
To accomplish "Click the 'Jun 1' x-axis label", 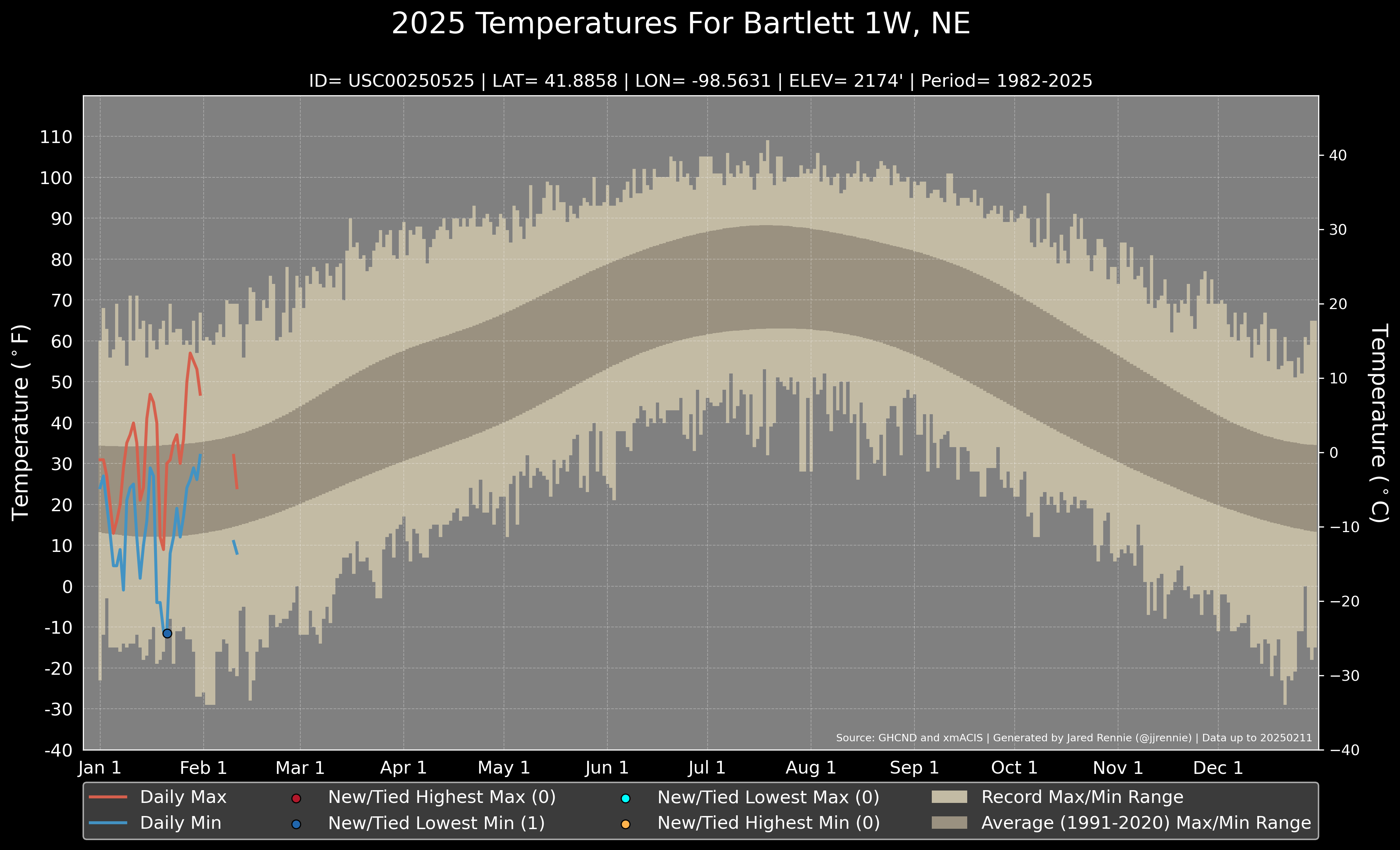I will coord(607,768).
